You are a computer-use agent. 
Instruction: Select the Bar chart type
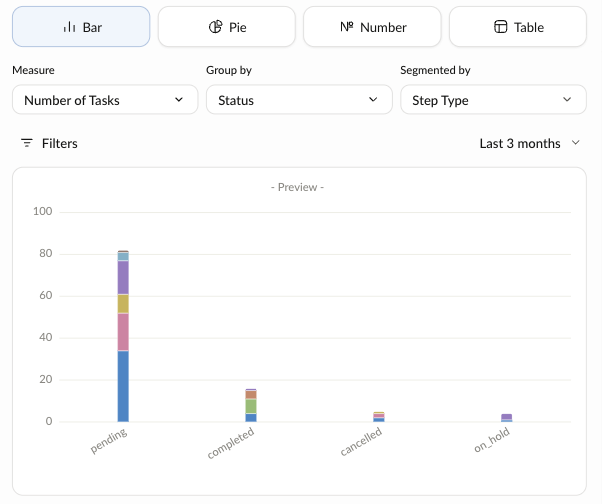(x=81, y=27)
